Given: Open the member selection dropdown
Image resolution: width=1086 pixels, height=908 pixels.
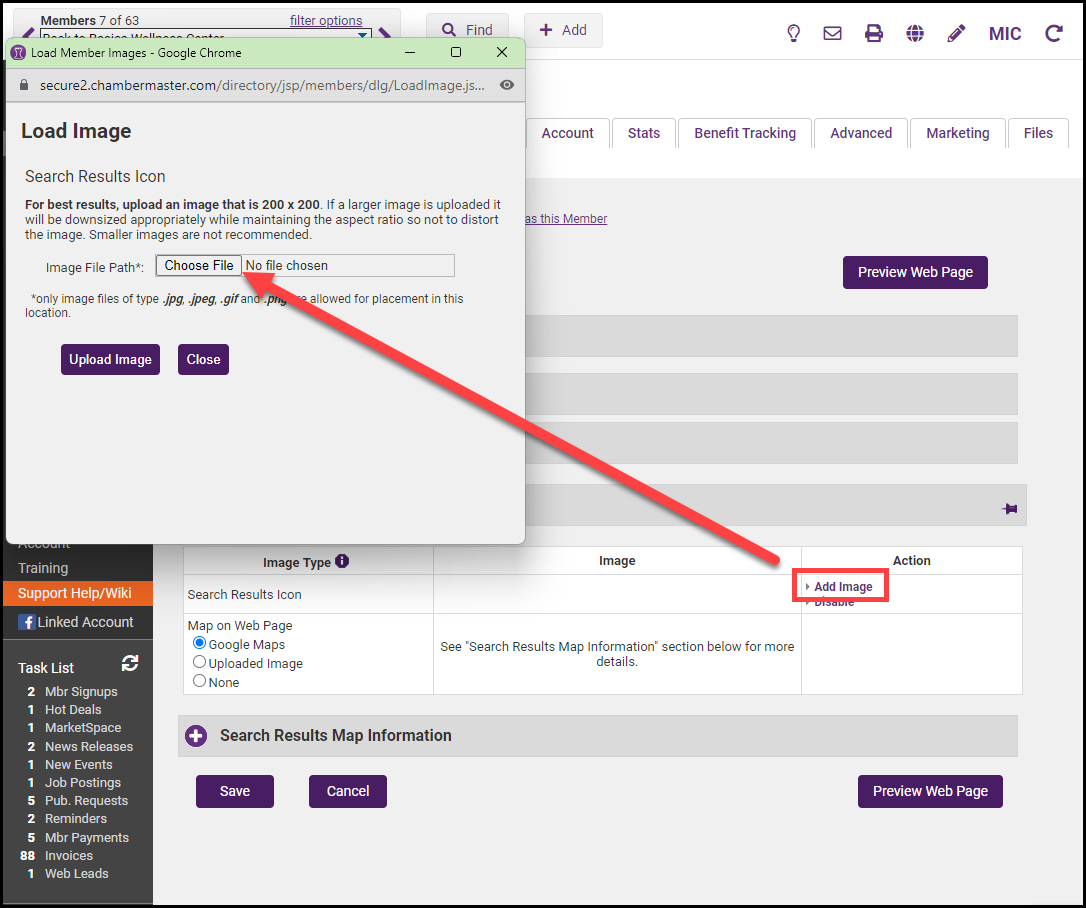Looking at the screenshot, I should tap(363, 36).
